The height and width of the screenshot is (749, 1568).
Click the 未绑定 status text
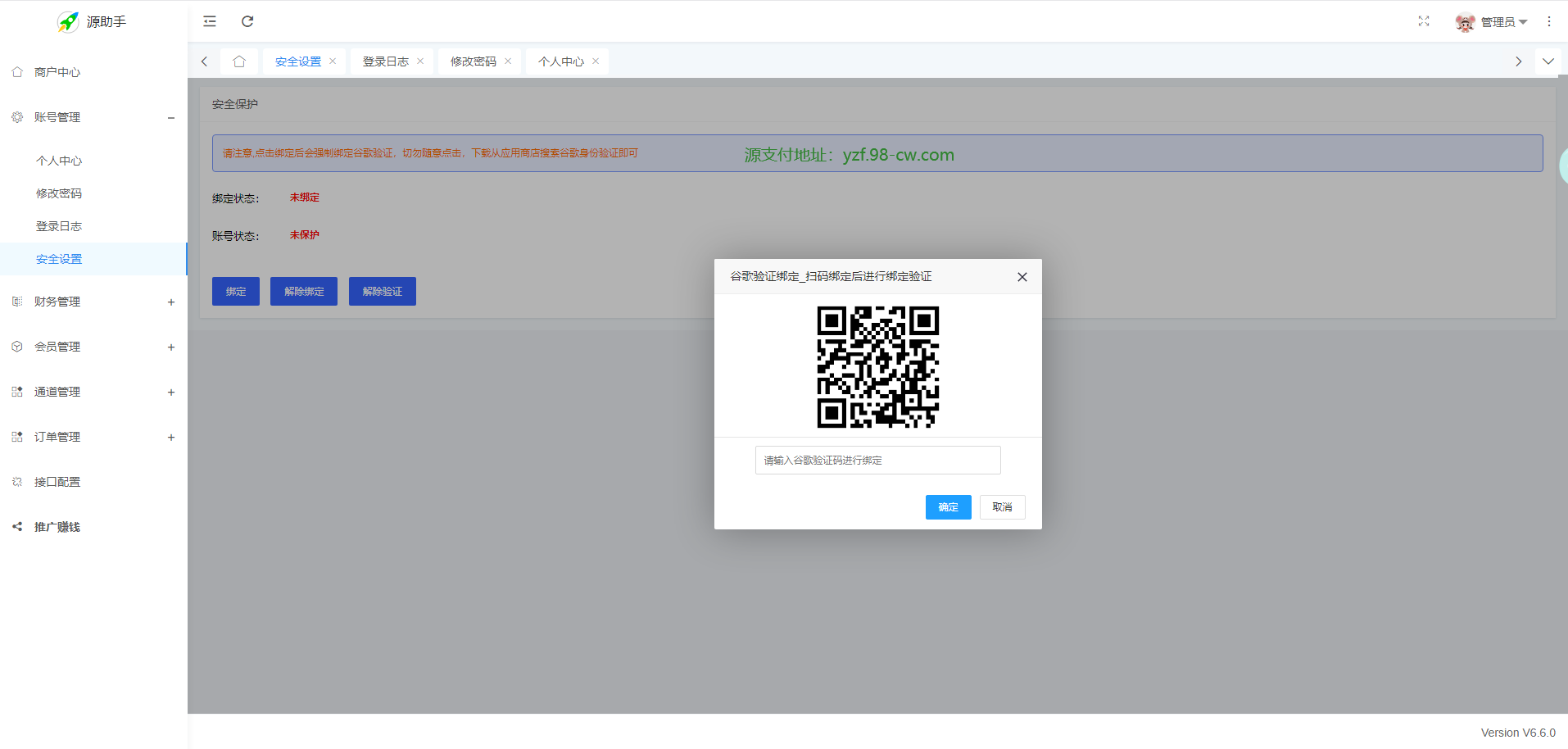coord(305,197)
